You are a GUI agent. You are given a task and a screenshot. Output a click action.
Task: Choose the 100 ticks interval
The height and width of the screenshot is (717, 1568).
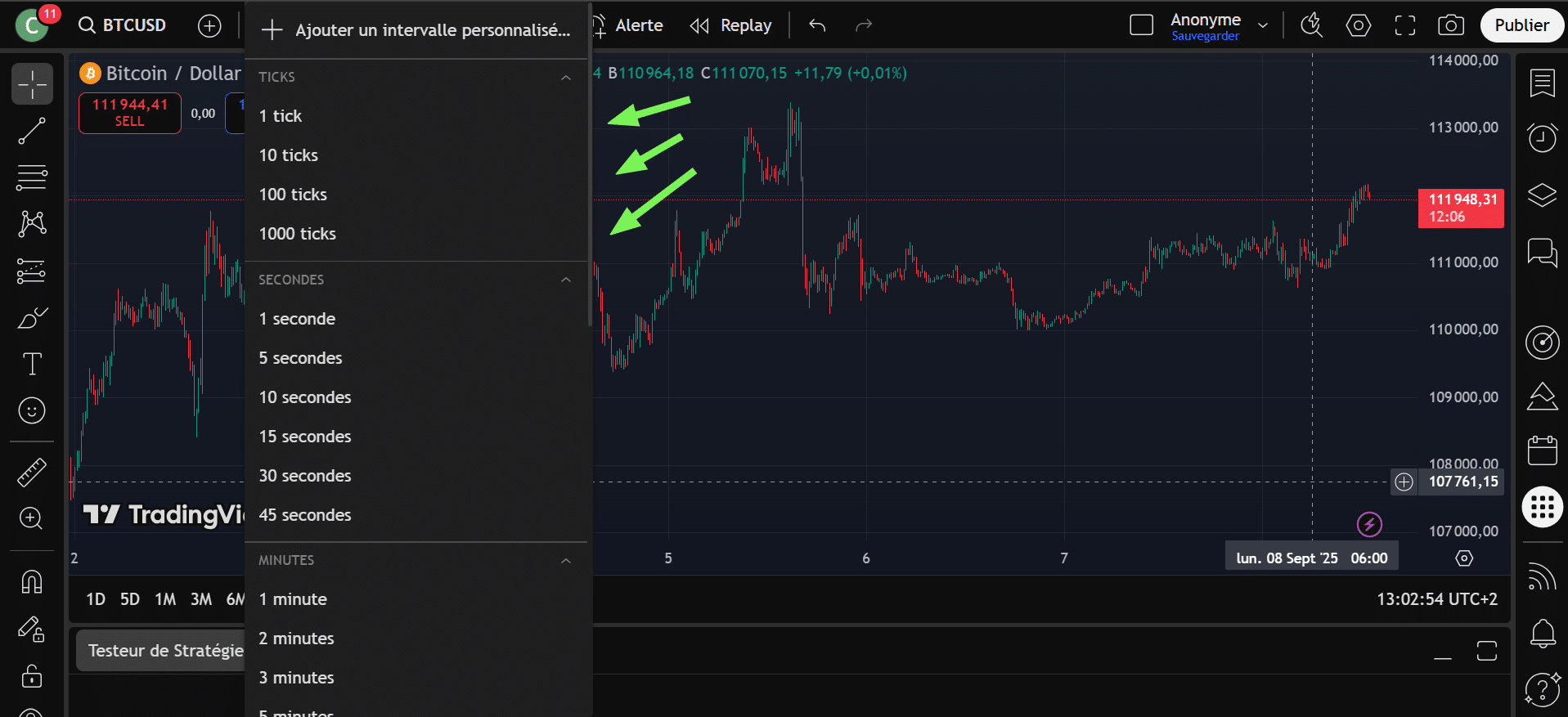pyautogui.click(x=293, y=195)
